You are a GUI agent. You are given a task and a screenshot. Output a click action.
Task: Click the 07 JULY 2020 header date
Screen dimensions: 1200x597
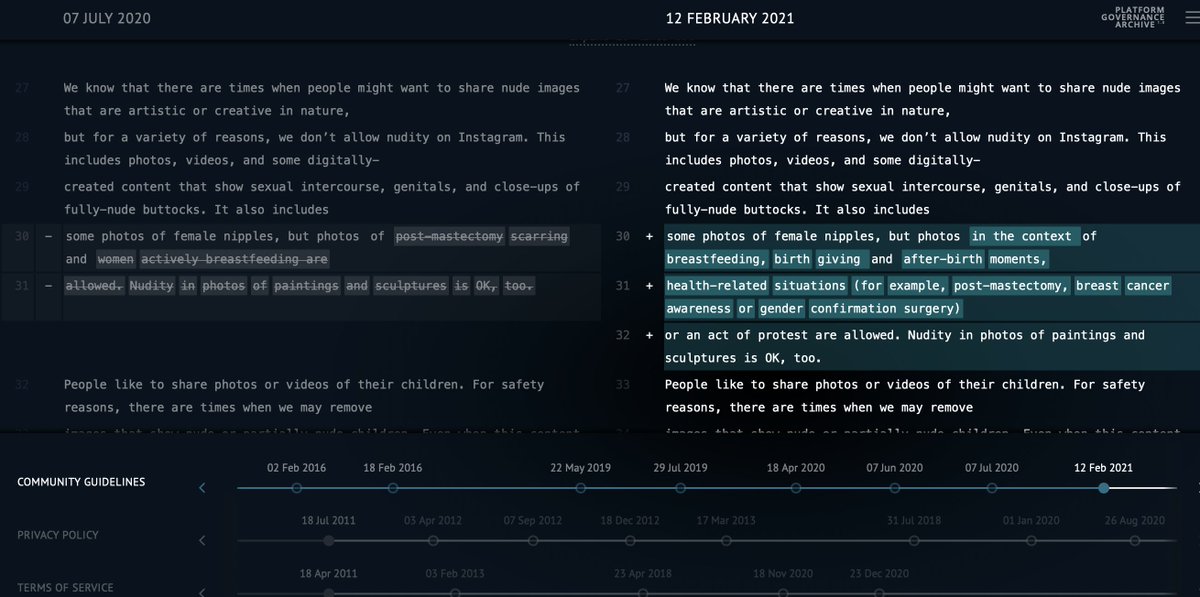point(107,18)
